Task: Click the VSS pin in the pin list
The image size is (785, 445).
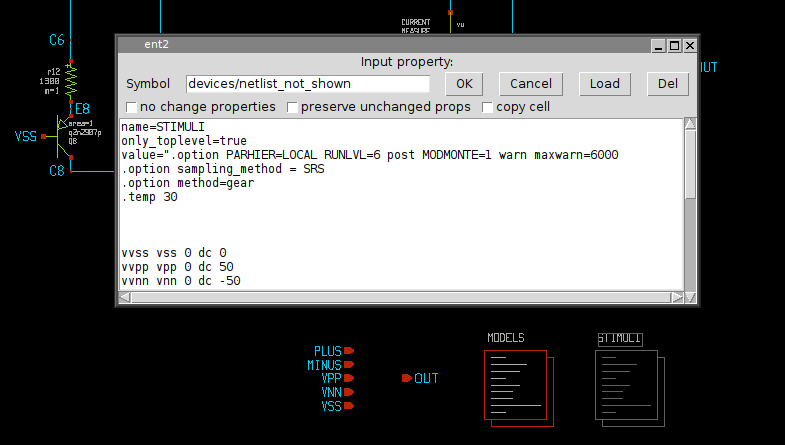Action: (349, 406)
